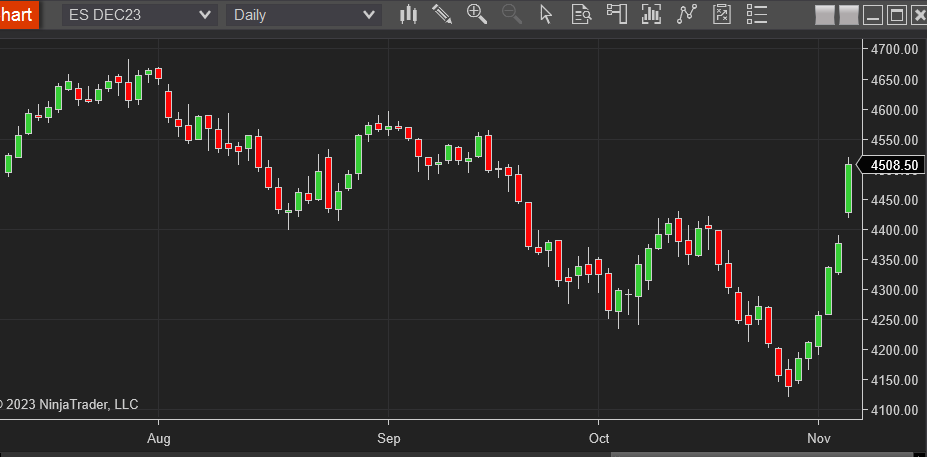Open the strategies zigzag line icon
This screenshot has height=457, width=927.
(x=686, y=14)
